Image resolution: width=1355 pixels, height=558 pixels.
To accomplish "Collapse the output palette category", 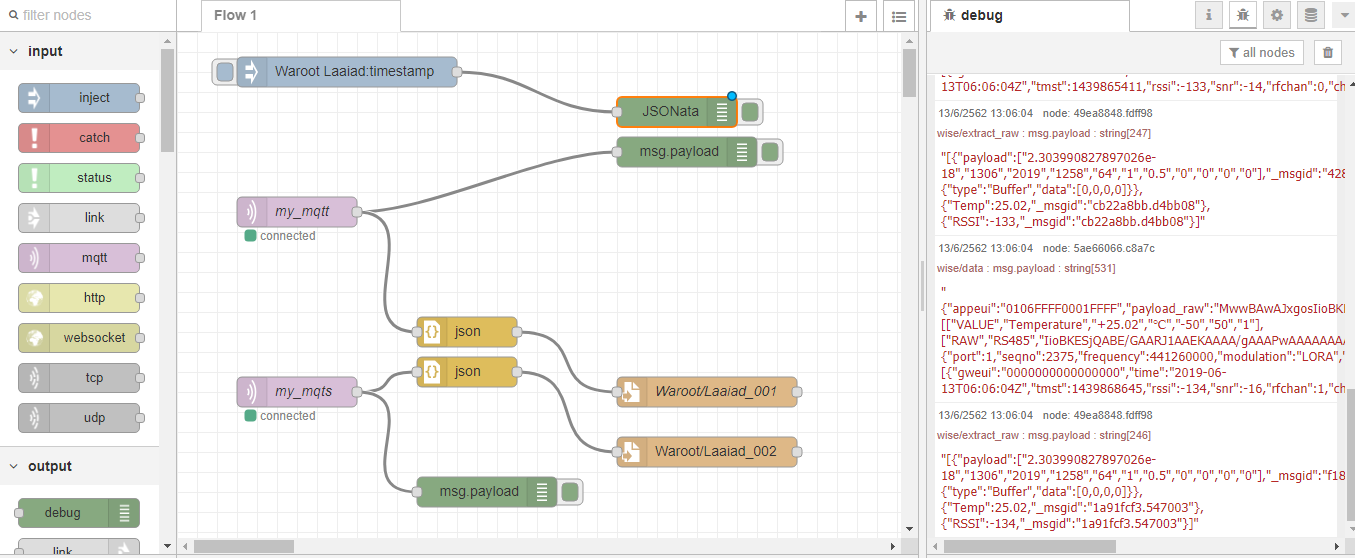I will pyautogui.click(x=13, y=466).
